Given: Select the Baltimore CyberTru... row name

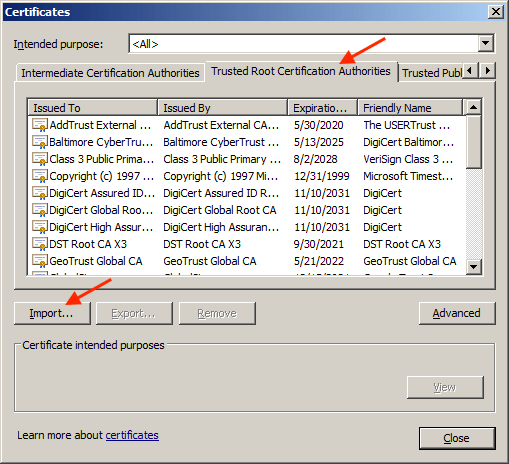Looking at the screenshot, I should pos(101,142).
